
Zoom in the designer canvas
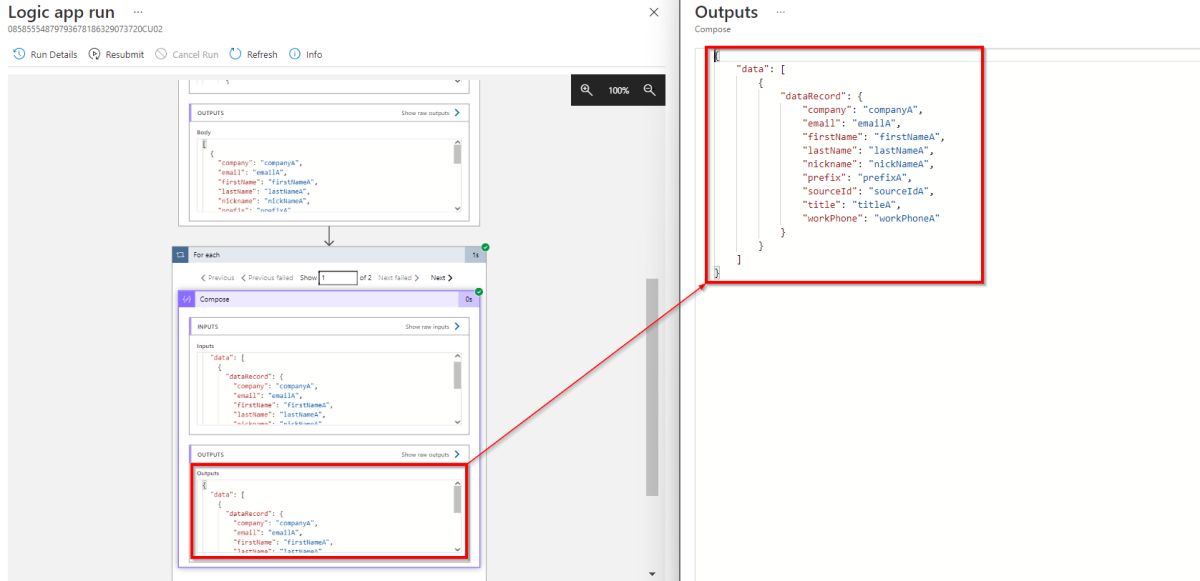click(586, 90)
